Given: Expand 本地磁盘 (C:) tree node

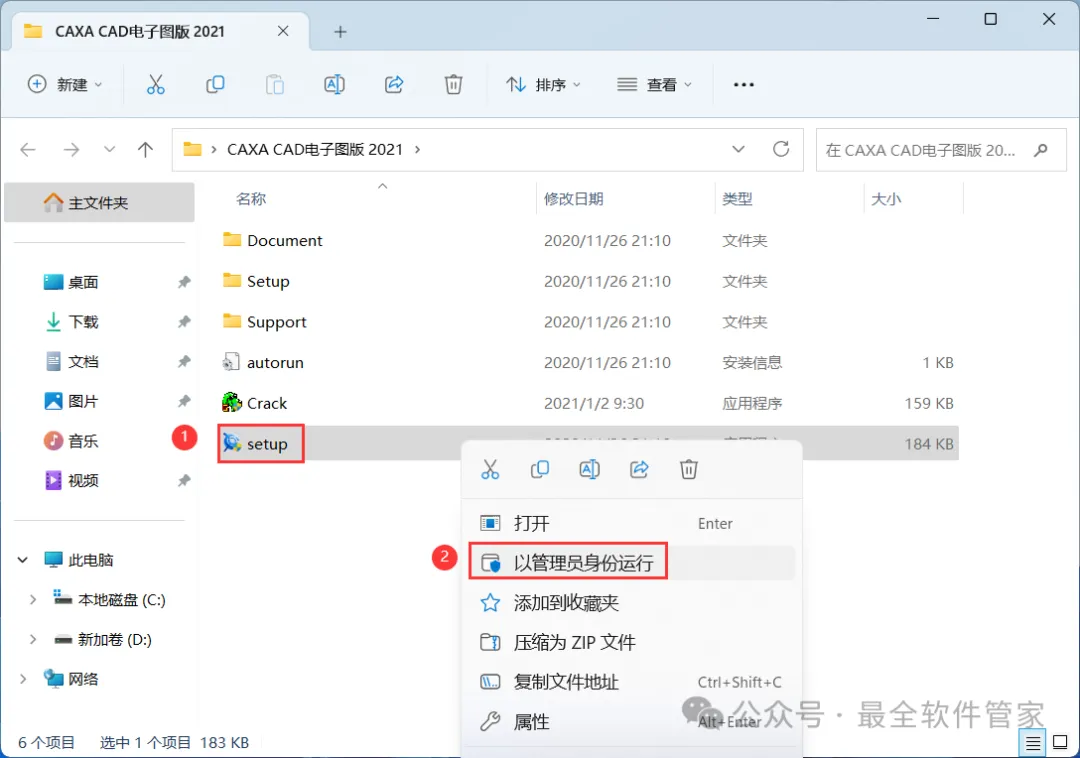Looking at the screenshot, I should tap(32, 600).
